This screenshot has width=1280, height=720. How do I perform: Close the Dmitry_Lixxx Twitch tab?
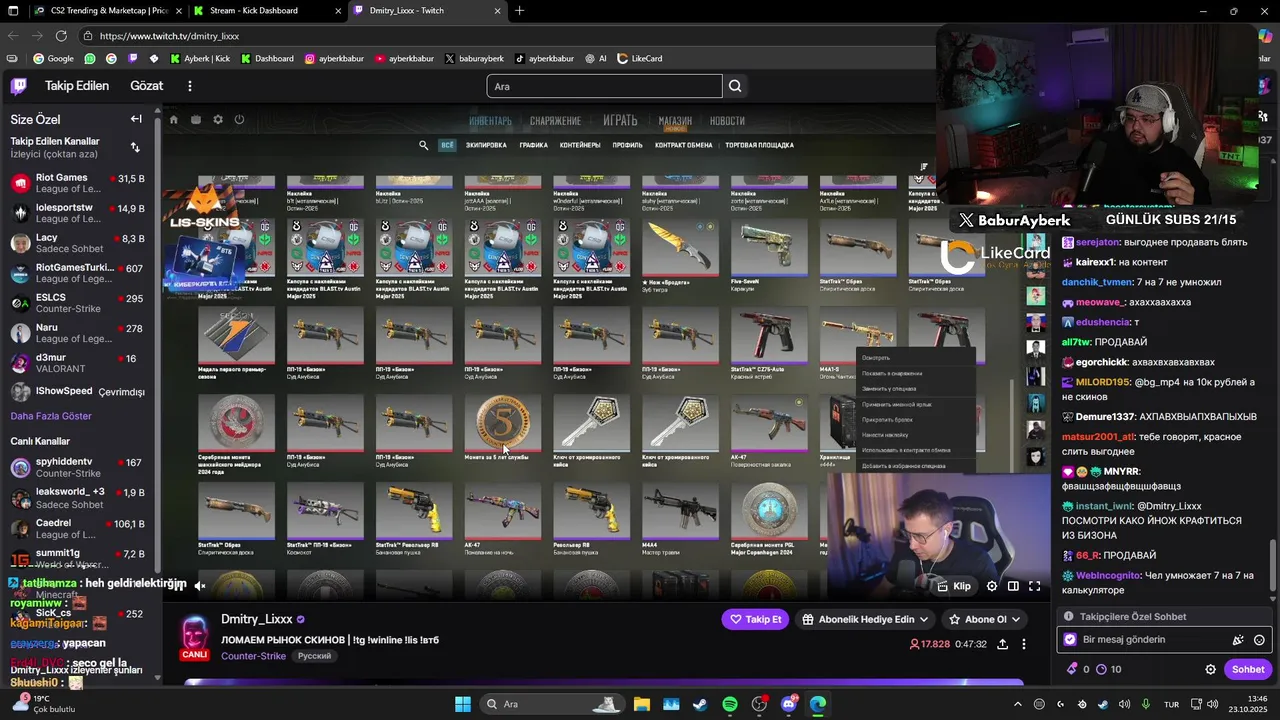click(495, 11)
